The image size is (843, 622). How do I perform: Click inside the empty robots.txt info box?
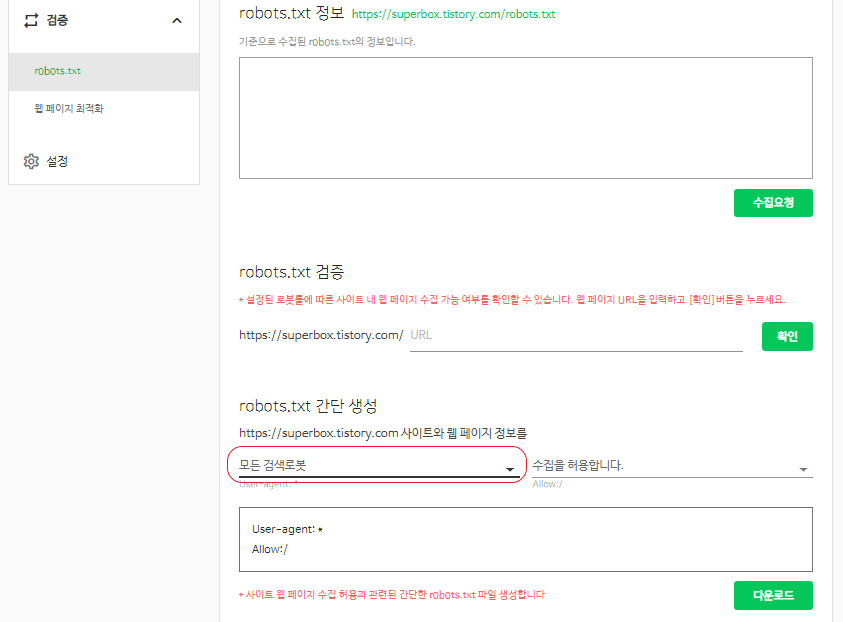click(x=525, y=117)
